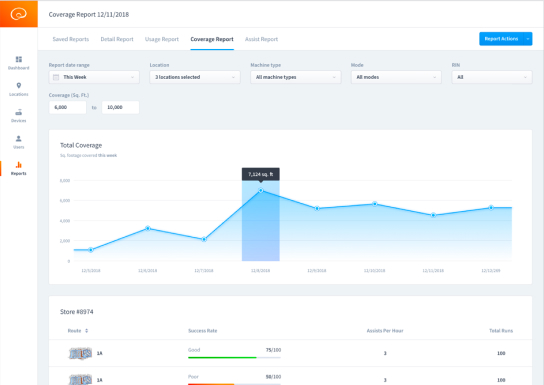Open route 1A map thumbnail in Poor row
544x385 pixels.
pyautogui.click(x=80, y=379)
